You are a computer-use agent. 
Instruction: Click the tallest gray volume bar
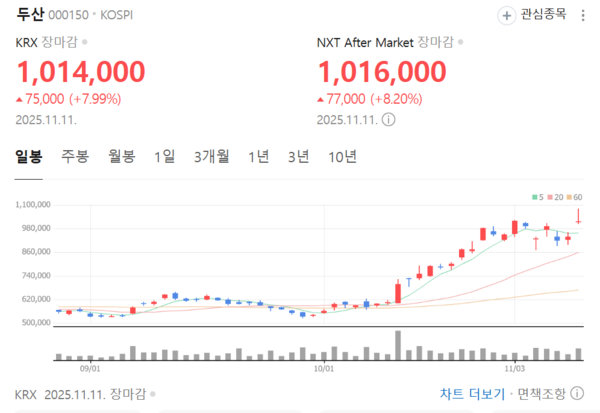pyautogui.click(x=397, y=345)
